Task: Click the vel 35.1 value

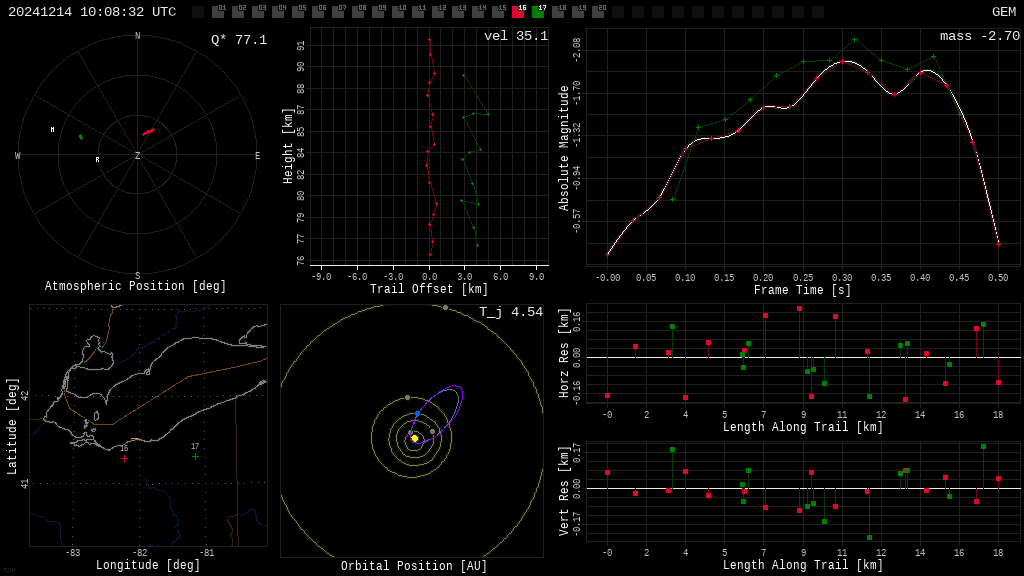Action: click(x=516, y=36)
